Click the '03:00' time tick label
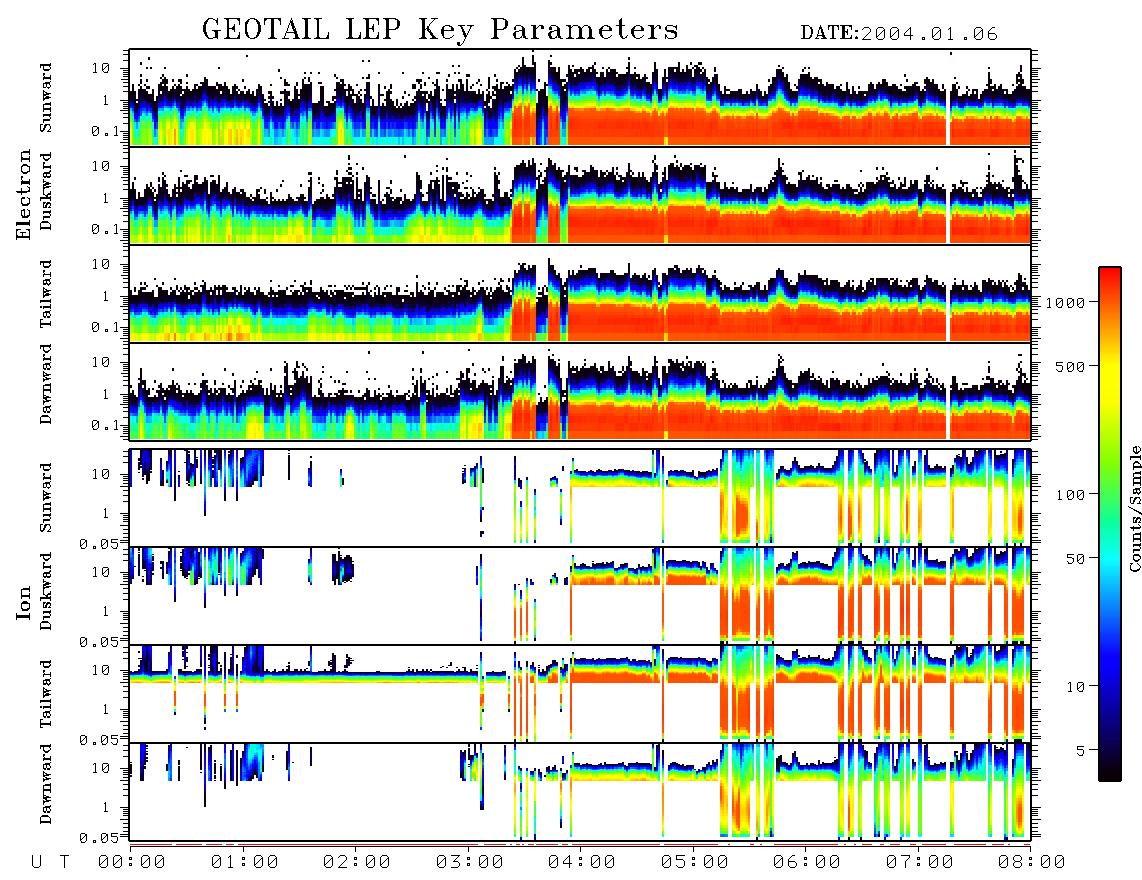The width and height of the screenshot is (1142, 880). coord(470,862)
